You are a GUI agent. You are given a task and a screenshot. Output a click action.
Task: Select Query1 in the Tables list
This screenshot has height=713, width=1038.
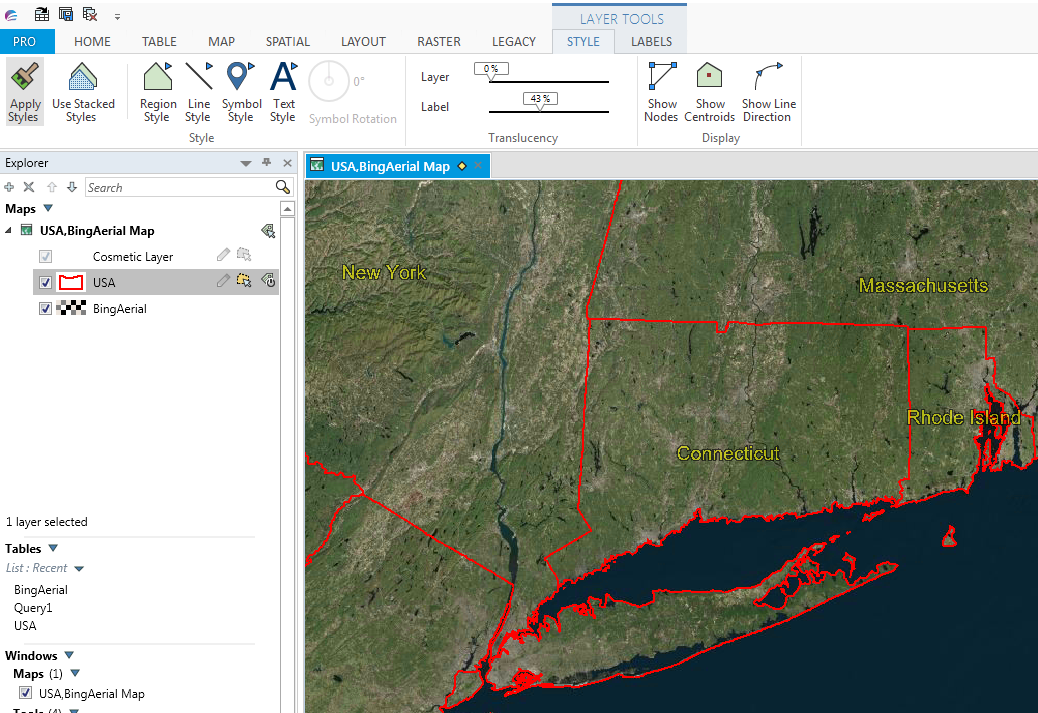coord(32,608)
